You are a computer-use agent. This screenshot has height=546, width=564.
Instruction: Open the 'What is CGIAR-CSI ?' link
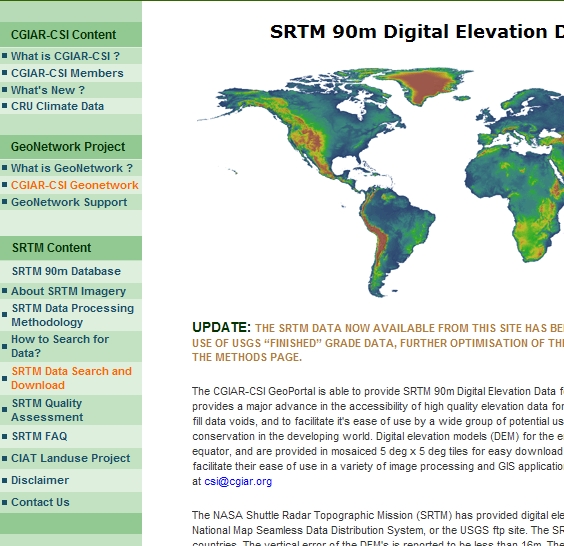click(65, 56)
